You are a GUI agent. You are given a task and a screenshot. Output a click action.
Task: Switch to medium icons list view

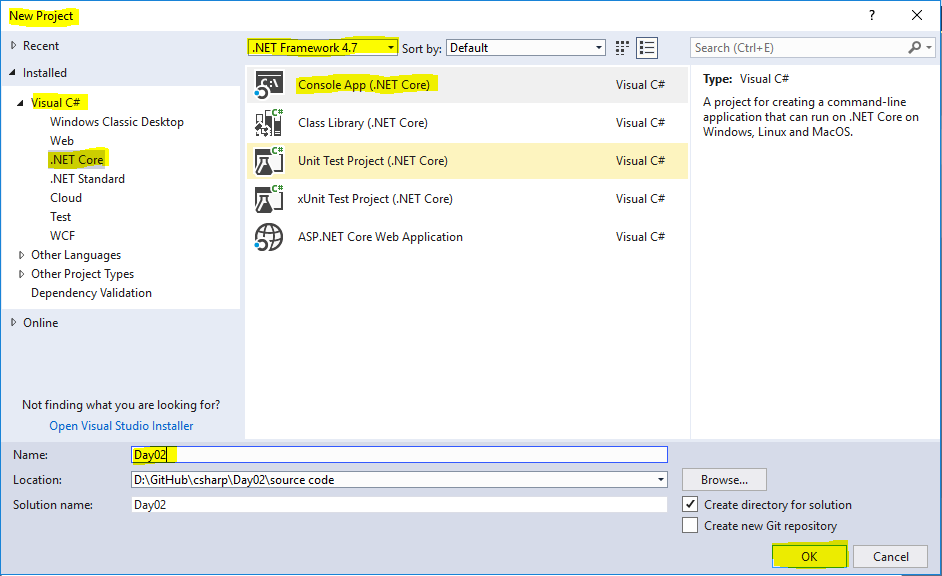tap(647, 48)
